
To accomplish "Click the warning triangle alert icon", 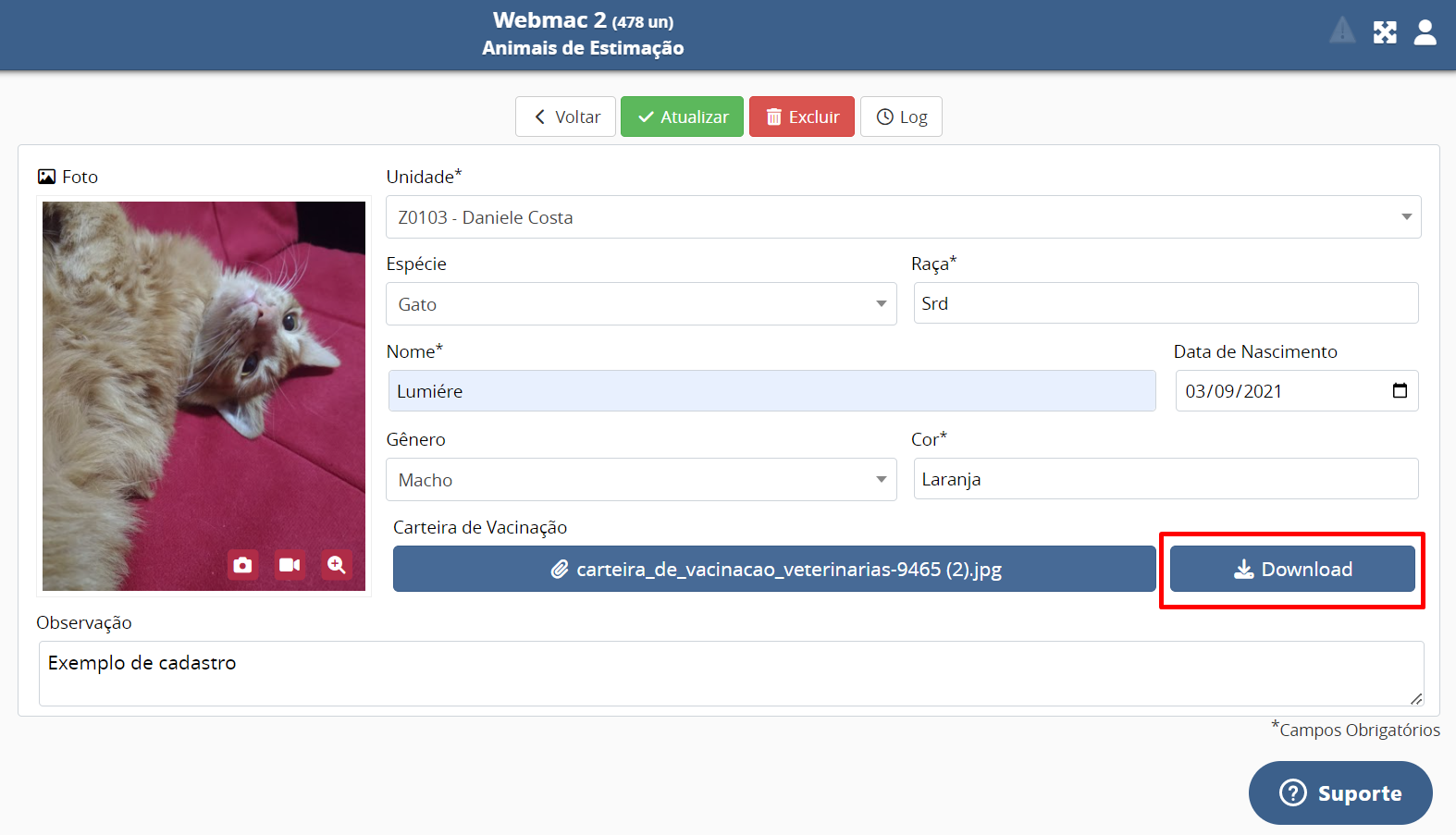I will click(x=1342, y=31).
